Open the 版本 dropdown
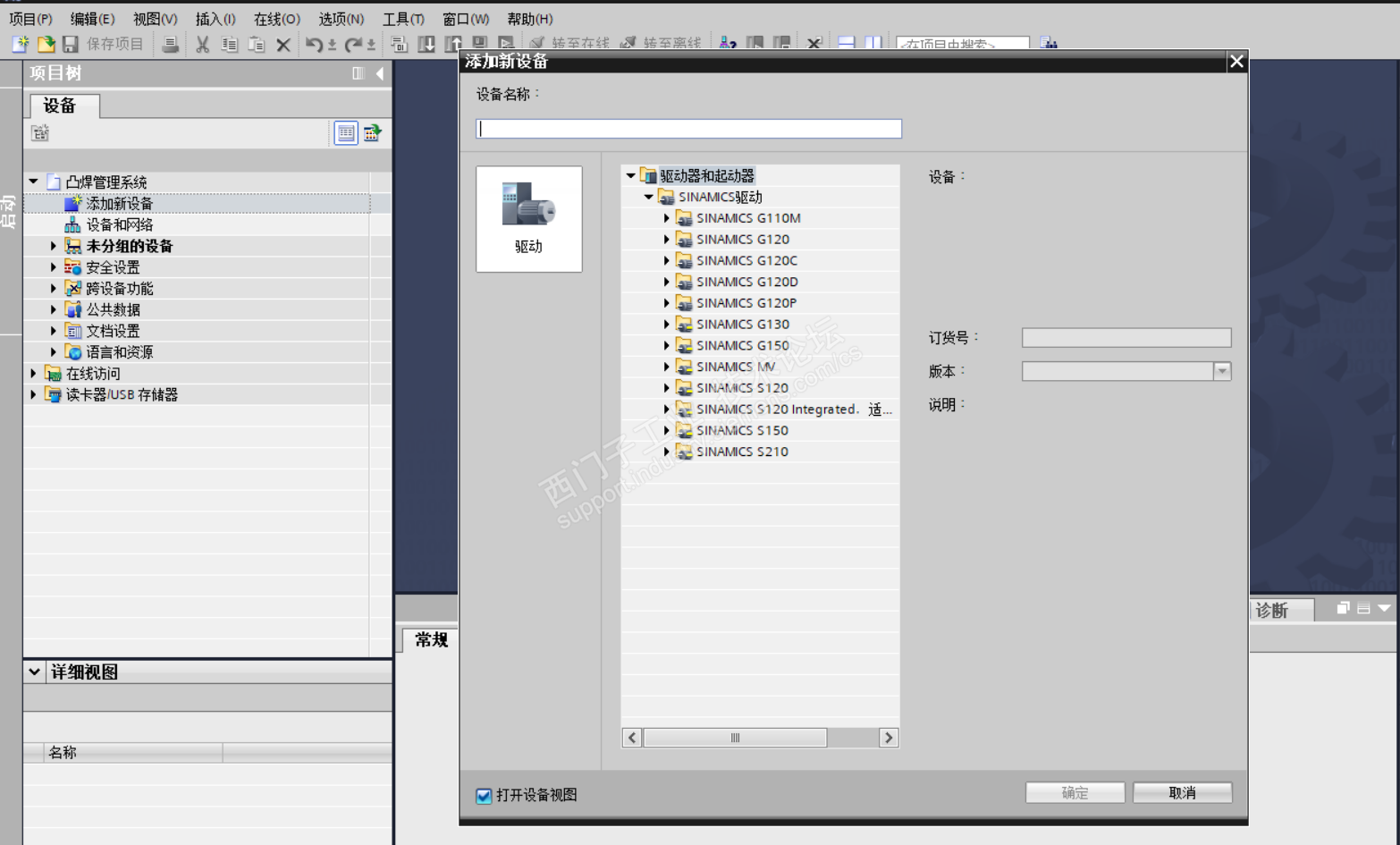This screenshot has height=845, width=1400. click(1222, 371)
